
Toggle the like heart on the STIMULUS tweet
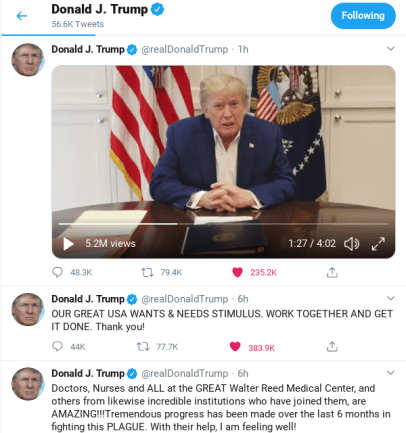point(235,347)
